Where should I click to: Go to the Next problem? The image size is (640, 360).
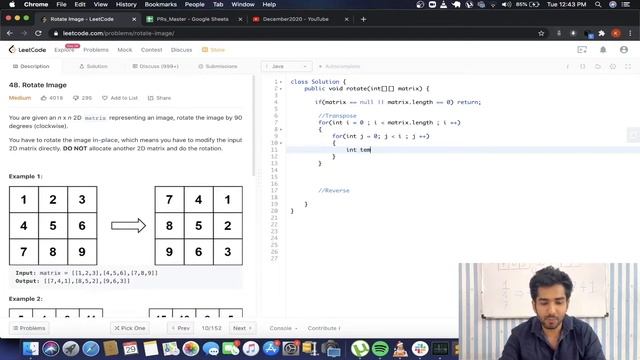point(242,328)
